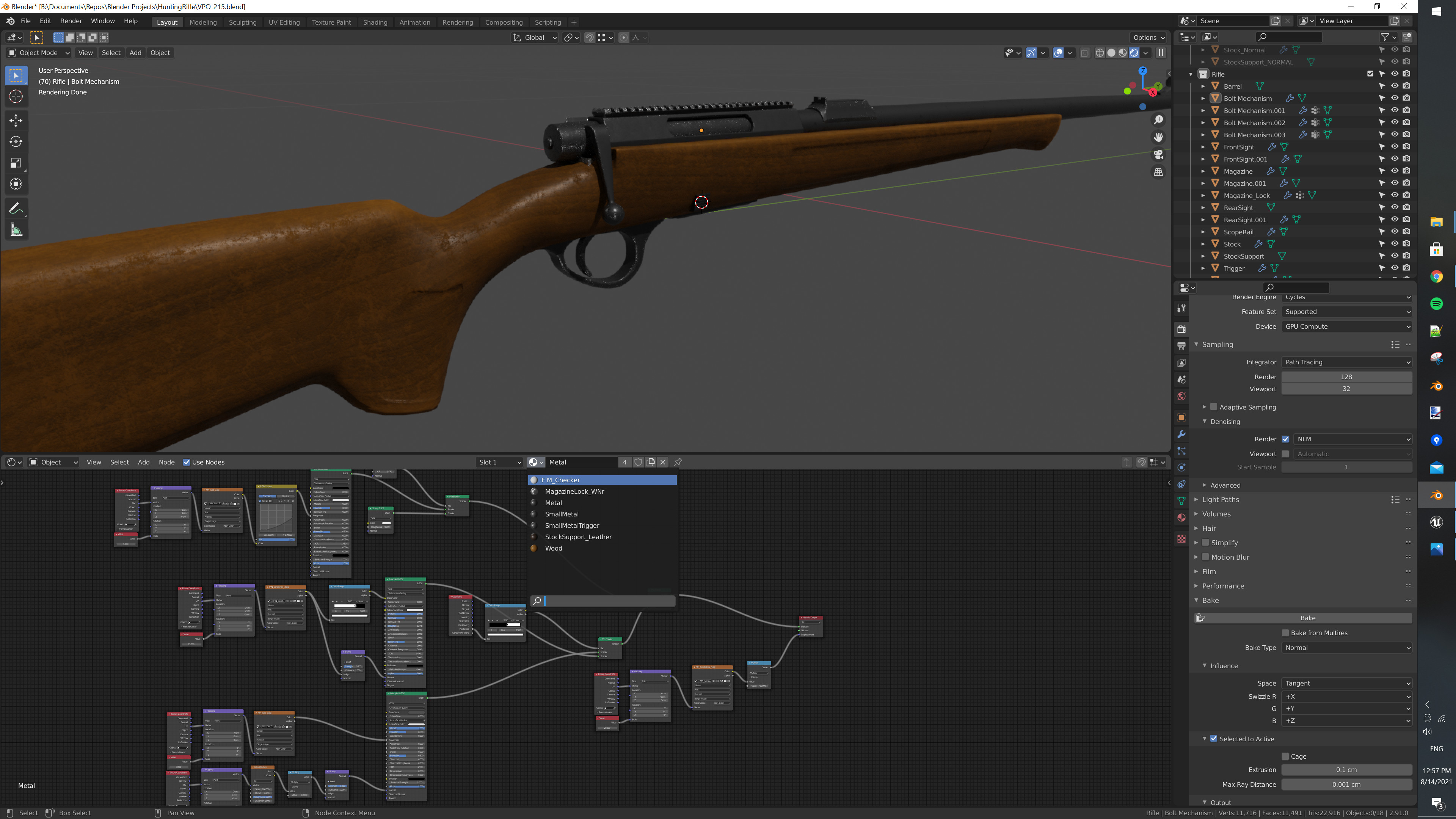Hide the Barrel object in the viewport
Screen dimensions: 1456x819
[x=1395, y=86]
